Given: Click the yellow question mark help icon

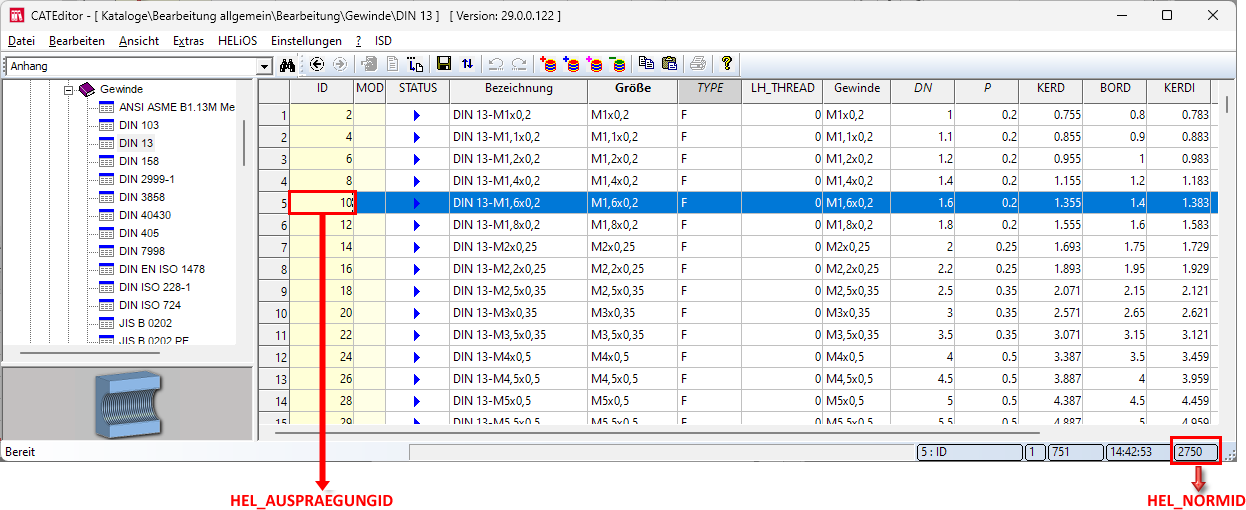Looking at the screenshot, I should (727, 65).
